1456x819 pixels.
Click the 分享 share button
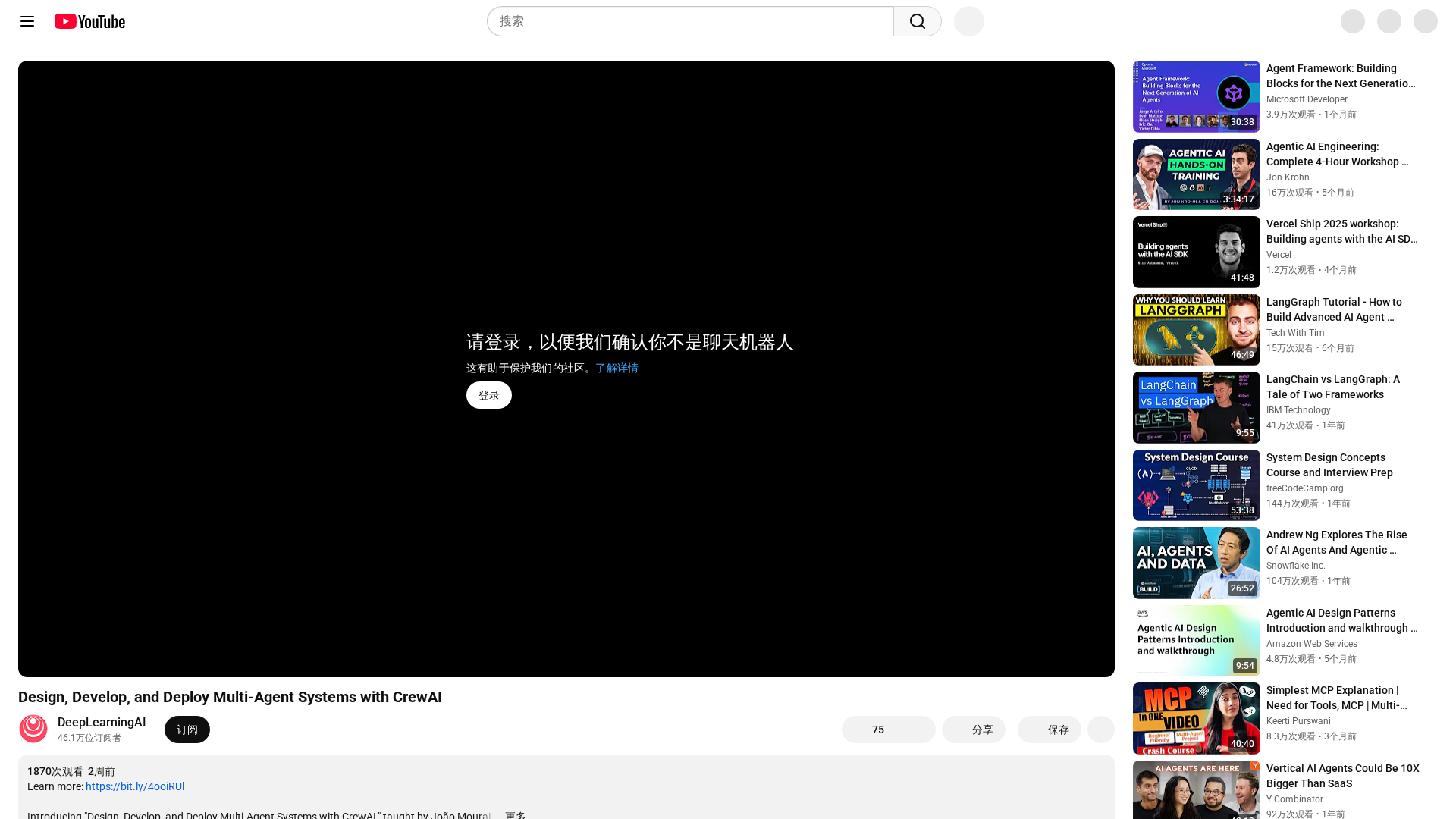tap(973, 730)
